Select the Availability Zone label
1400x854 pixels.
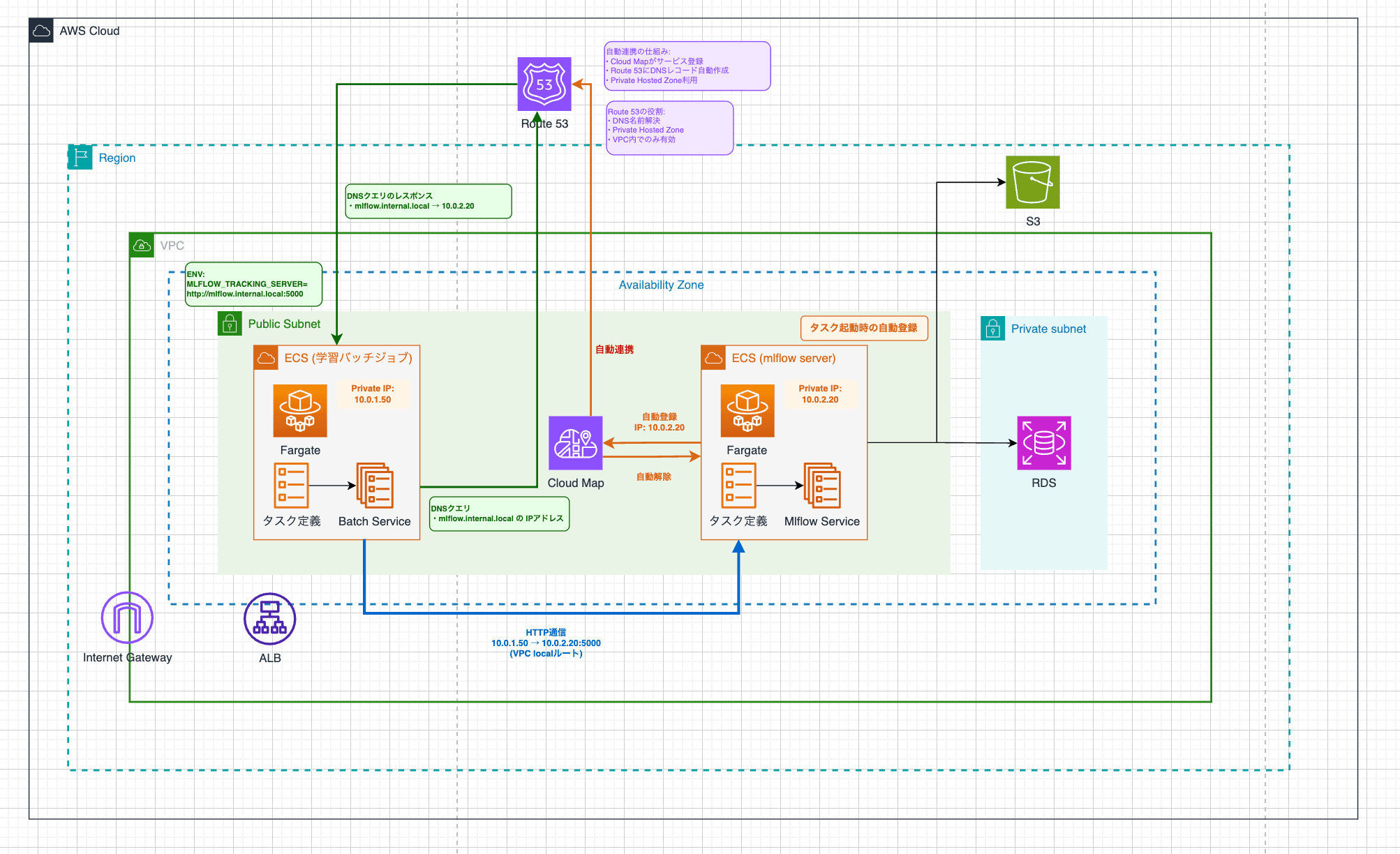[661, 285]
